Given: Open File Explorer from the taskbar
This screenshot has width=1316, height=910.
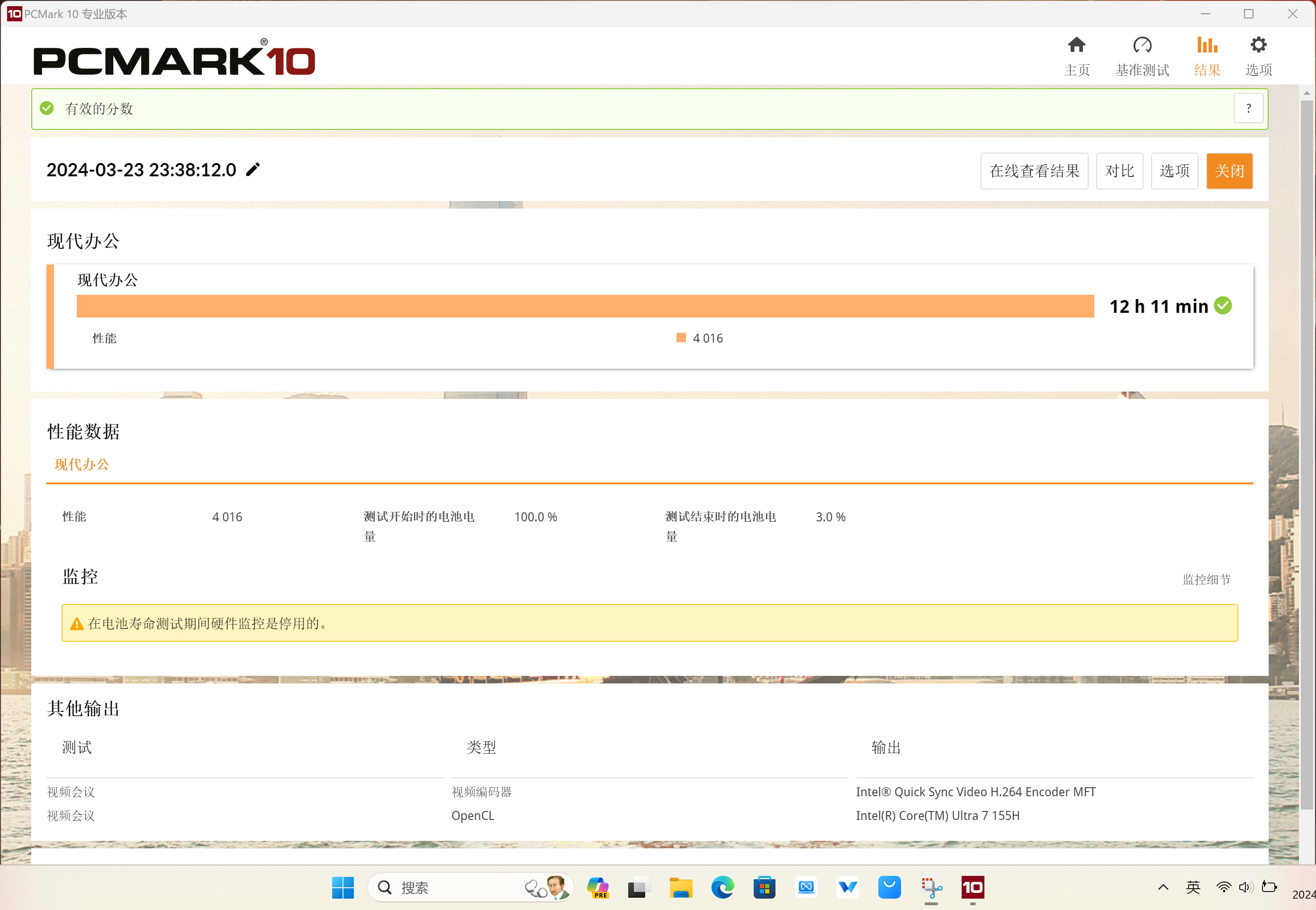Looking at the screenshot, I should coord(681,888).
